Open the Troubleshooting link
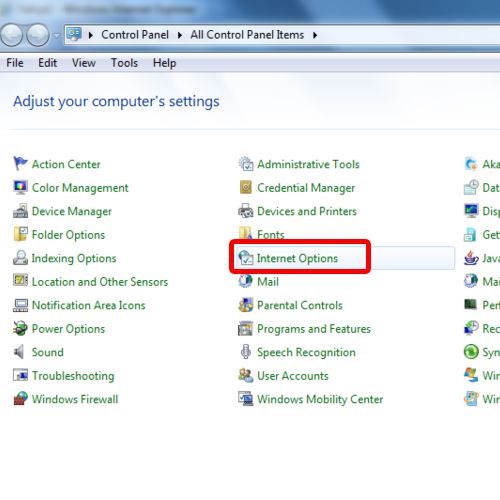 [73, 376]
